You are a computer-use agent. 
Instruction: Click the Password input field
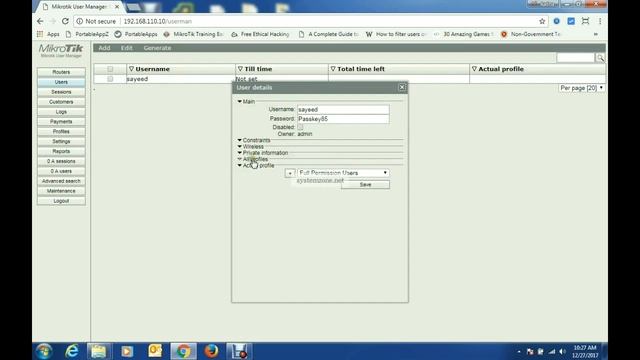(x=343, y=119)
